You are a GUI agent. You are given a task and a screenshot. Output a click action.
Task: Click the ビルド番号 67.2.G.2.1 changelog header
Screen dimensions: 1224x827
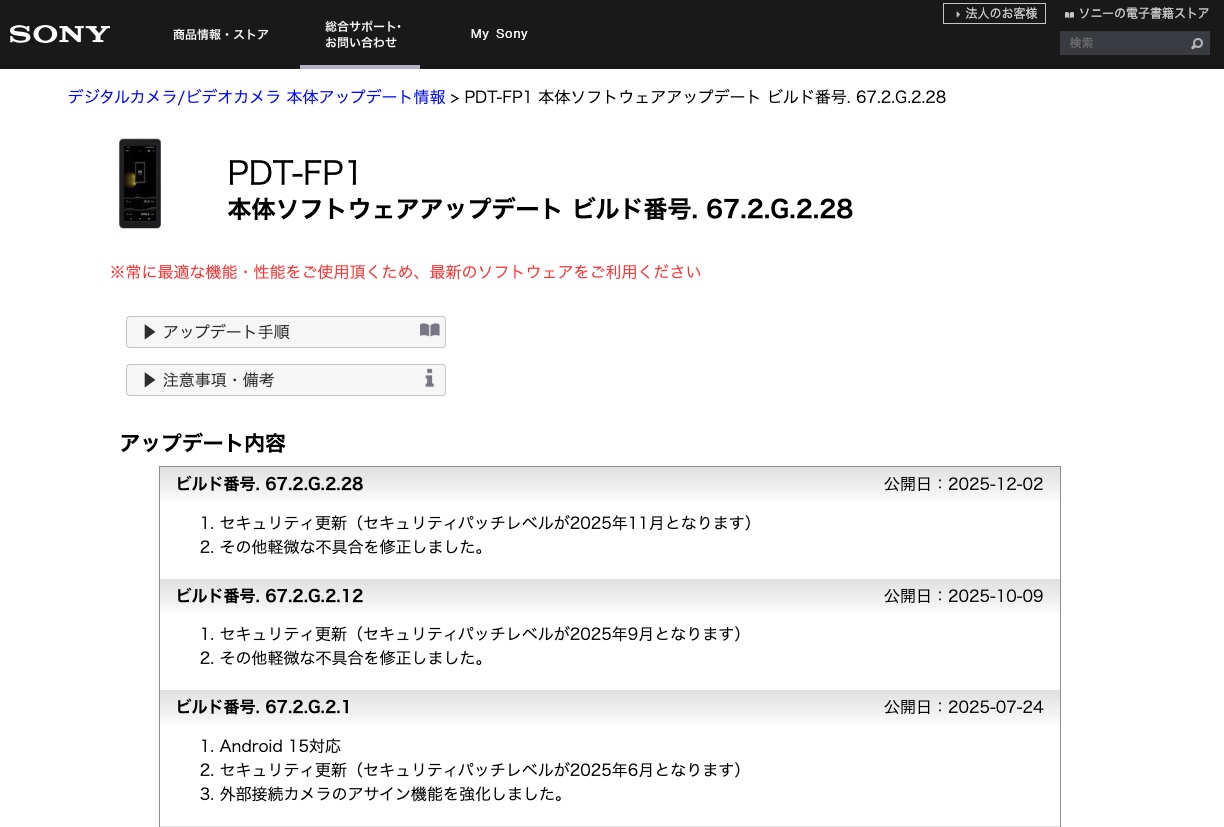(264, 707)
